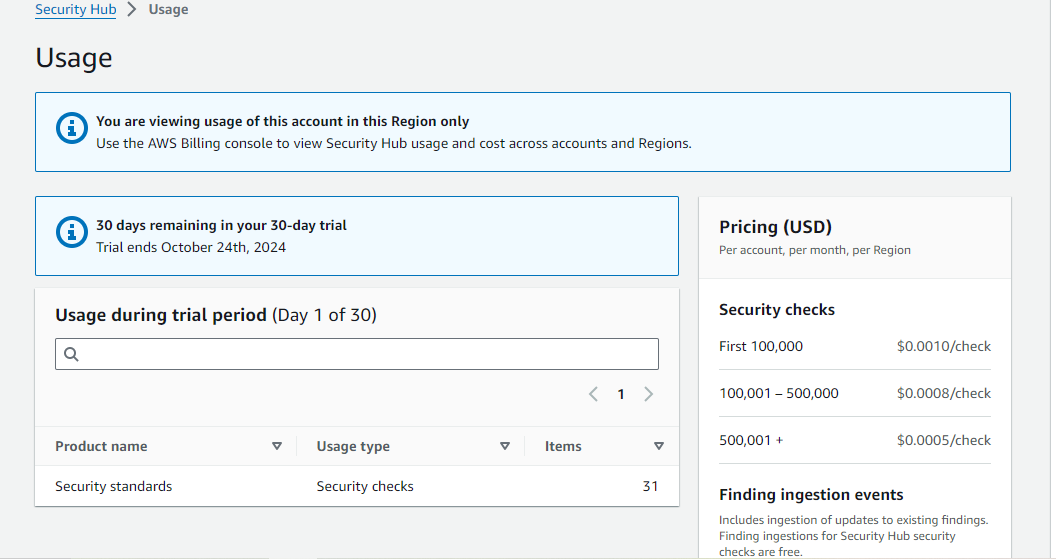This screenshot has height=559, width=1056.
Task: Click the First 100,000 pricing tier
Action: (760, 346)
